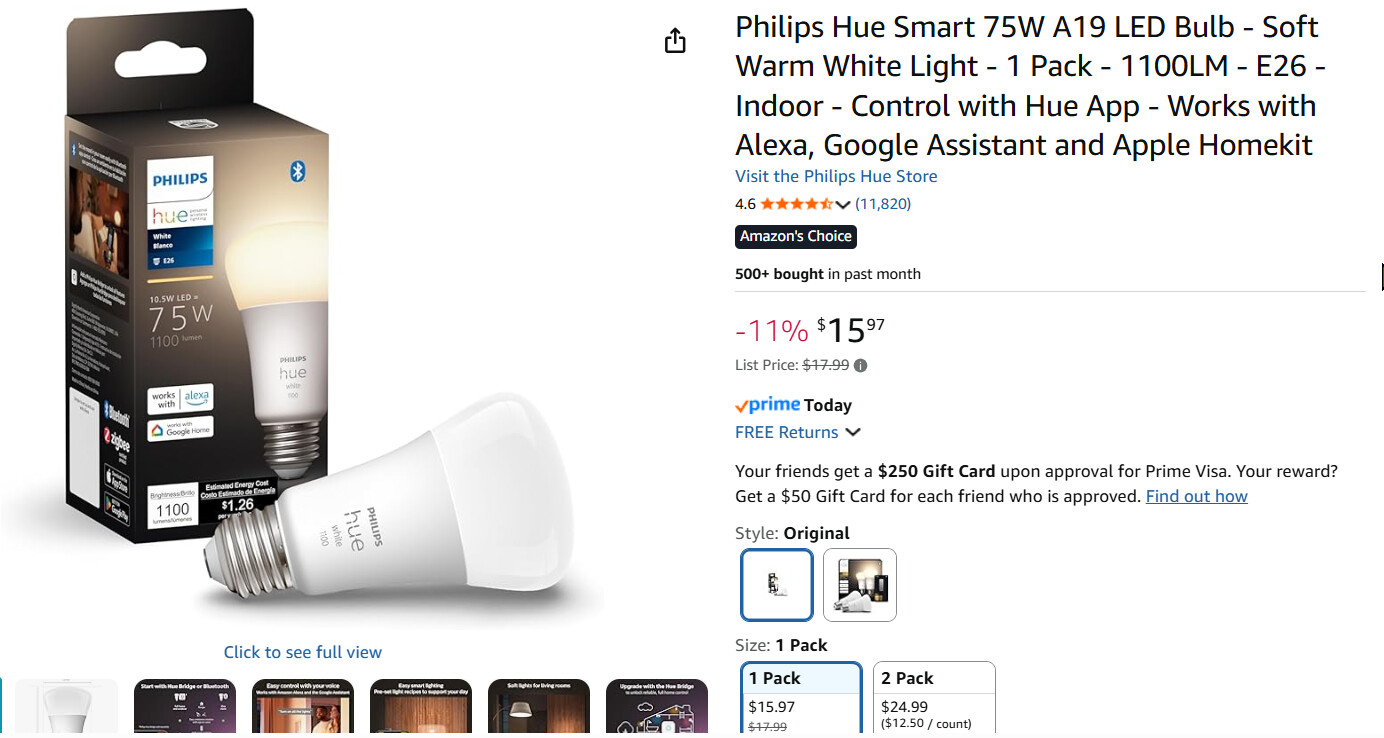1384x738 pixels.
Task: Click 'Click to see full view' text
Action: 302,652
